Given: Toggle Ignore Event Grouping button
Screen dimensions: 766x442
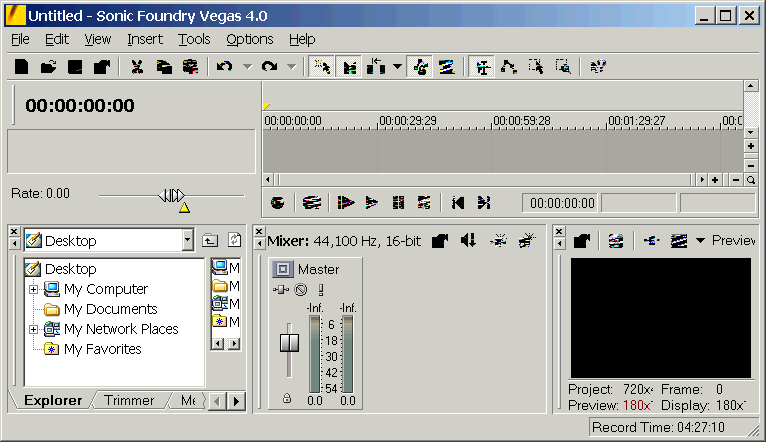Looking at the screenshot, I should [x=447, y=66].
